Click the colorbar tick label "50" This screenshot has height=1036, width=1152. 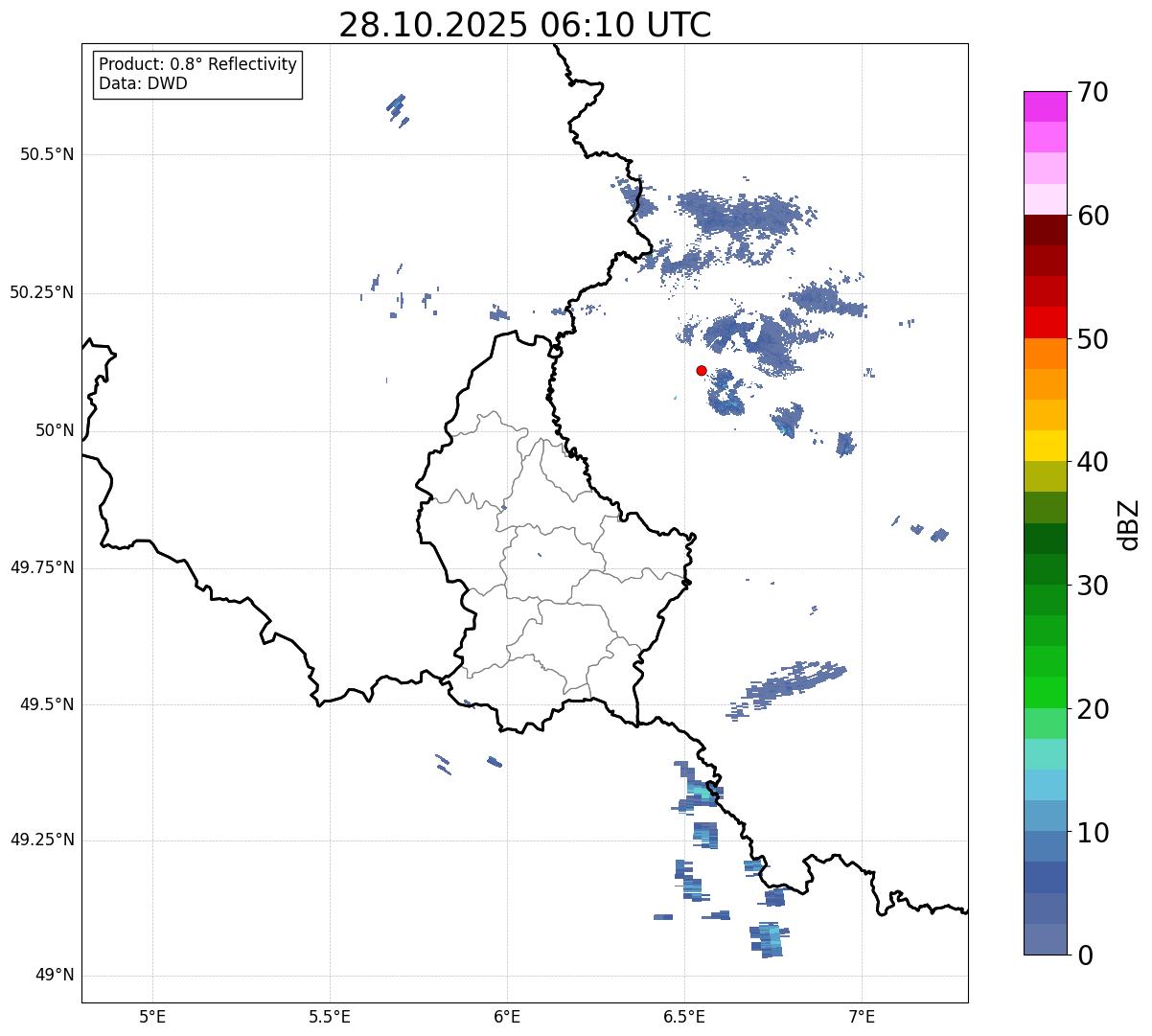click(1094, 339)
